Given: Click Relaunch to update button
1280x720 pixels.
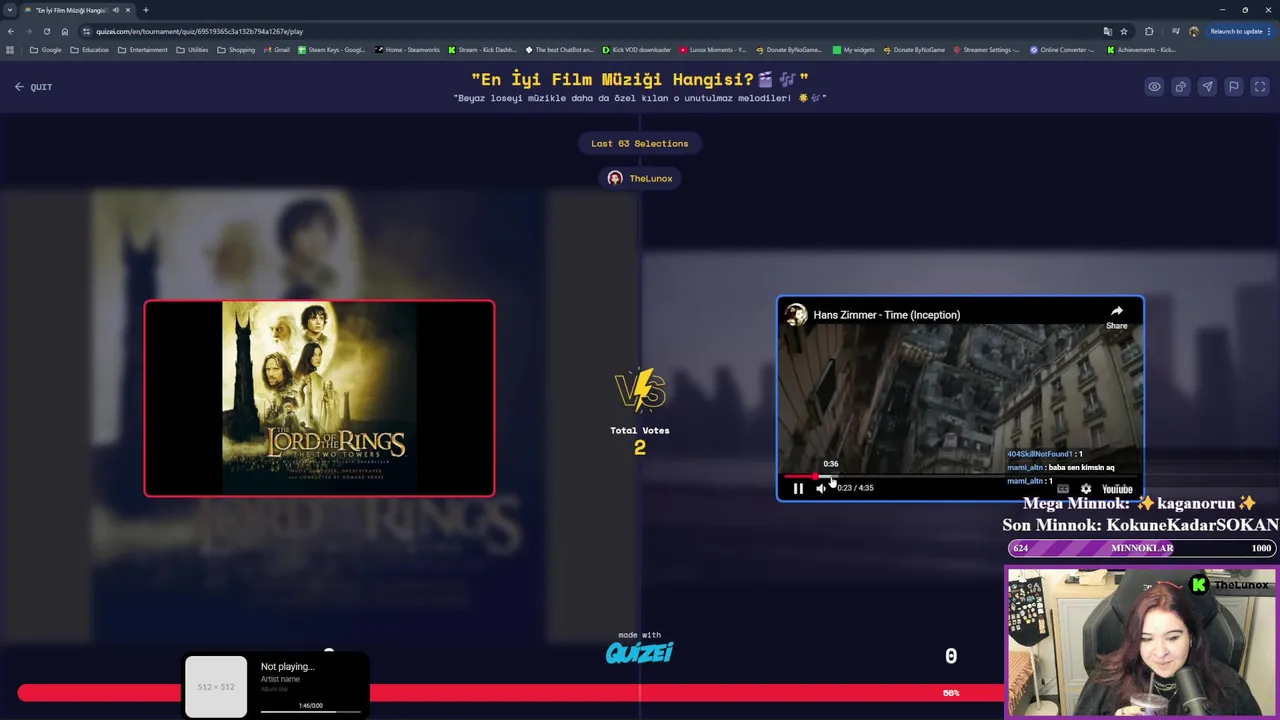Looking at the screenshot, I should 1236,31.
